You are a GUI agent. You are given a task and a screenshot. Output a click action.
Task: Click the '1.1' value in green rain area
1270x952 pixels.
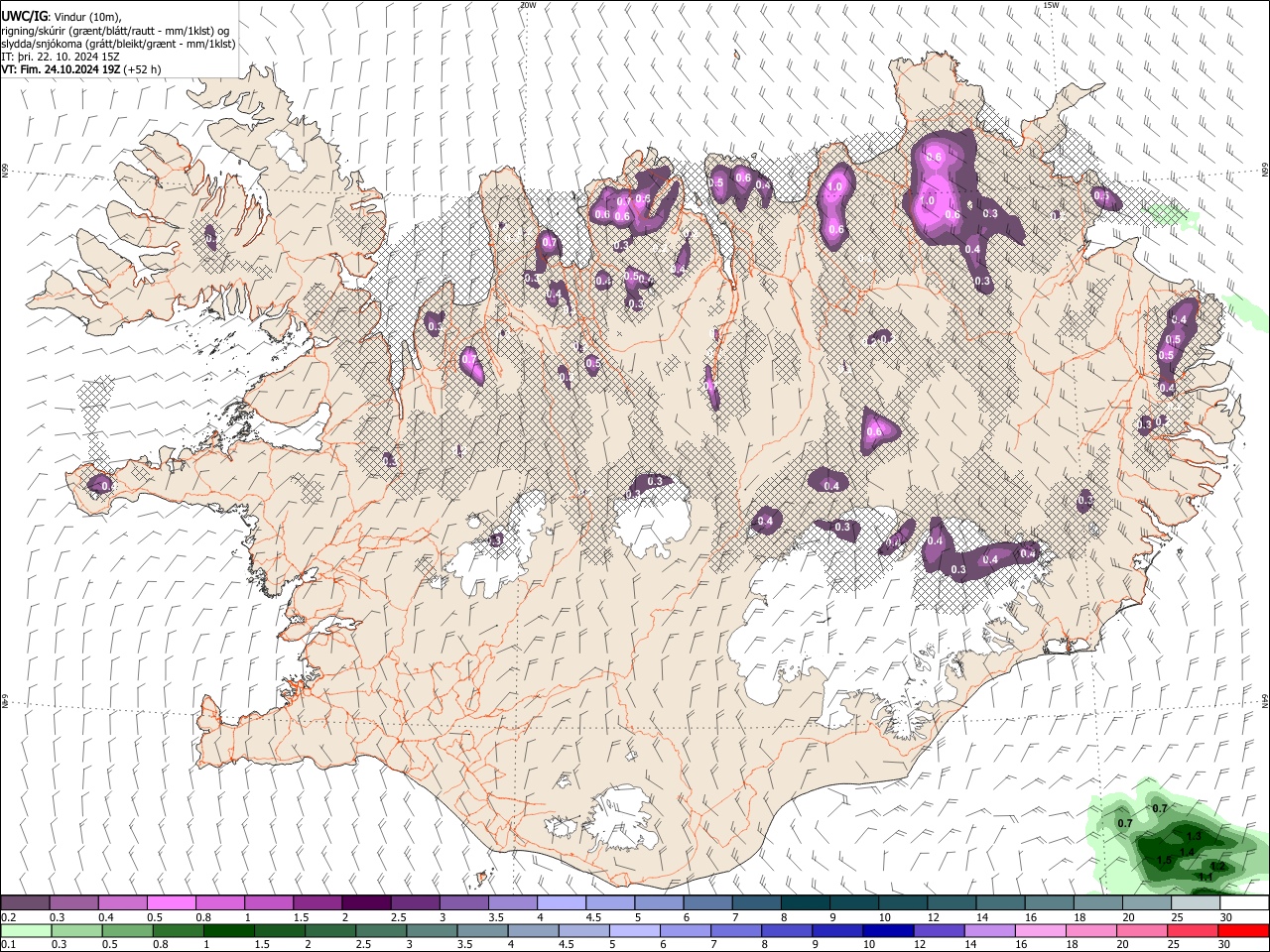coord(1206,877)
